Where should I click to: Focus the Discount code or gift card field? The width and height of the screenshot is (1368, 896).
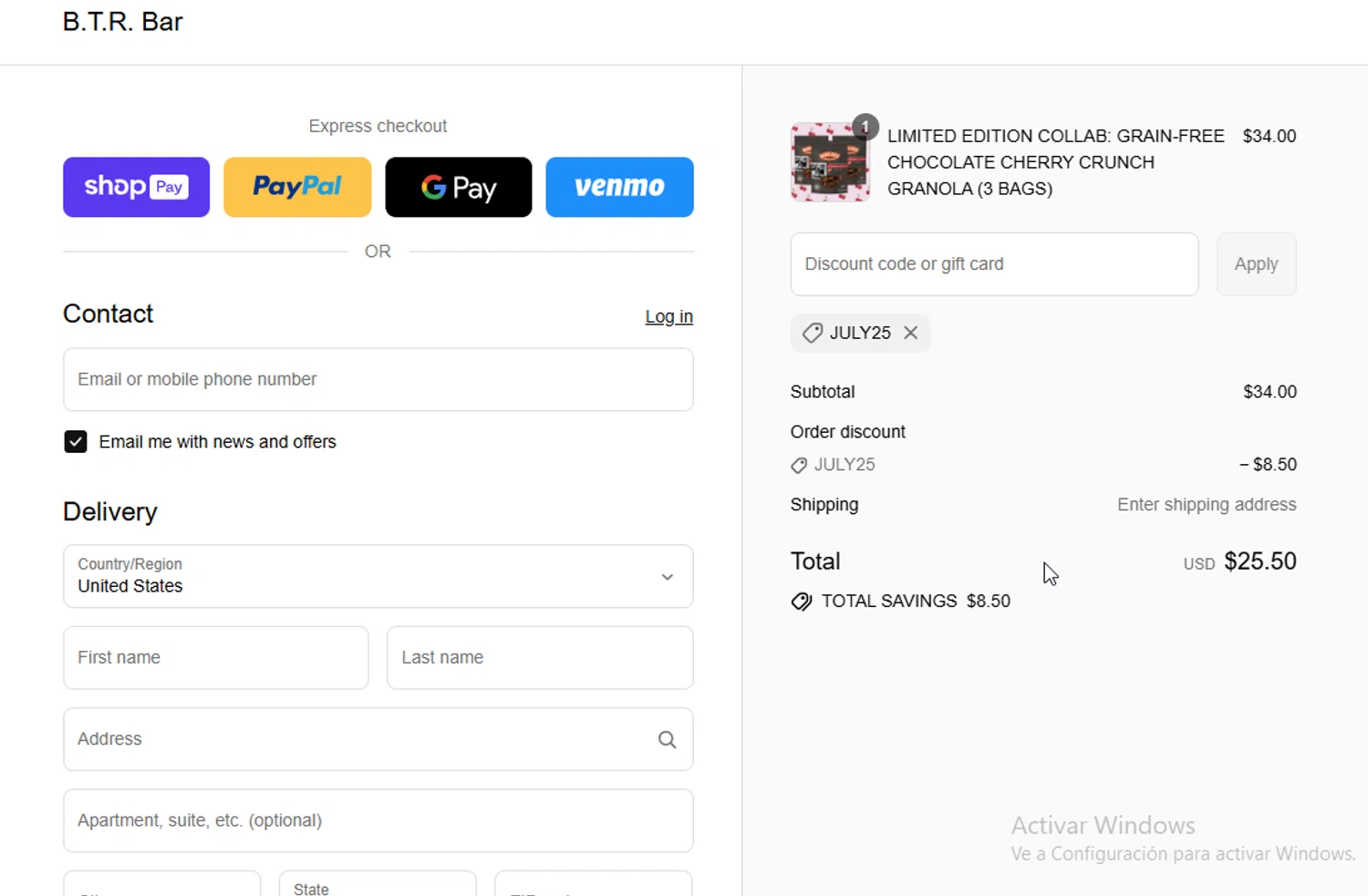994,264
